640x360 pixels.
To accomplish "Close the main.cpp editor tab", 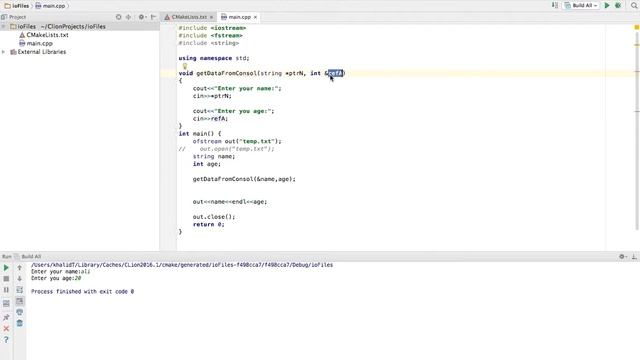I will pyautogui.click(x=255, y=17).
